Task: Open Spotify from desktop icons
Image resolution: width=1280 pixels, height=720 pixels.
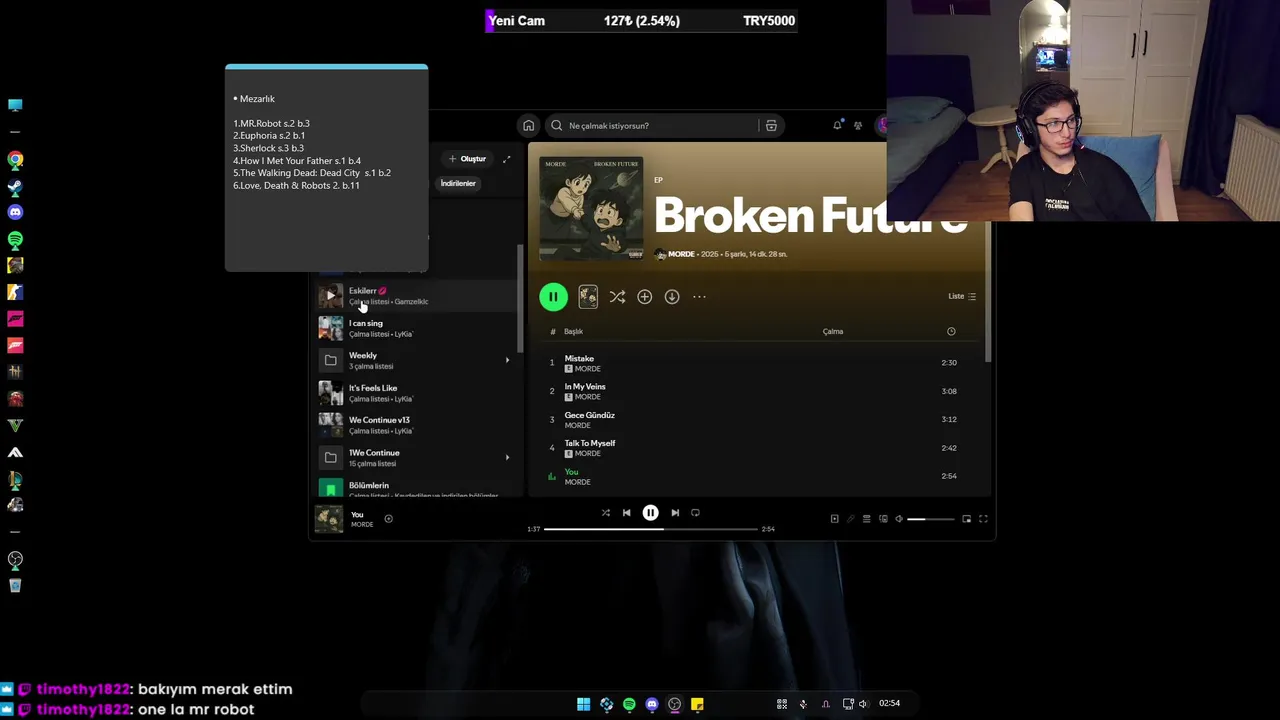Action: point(15,239)
